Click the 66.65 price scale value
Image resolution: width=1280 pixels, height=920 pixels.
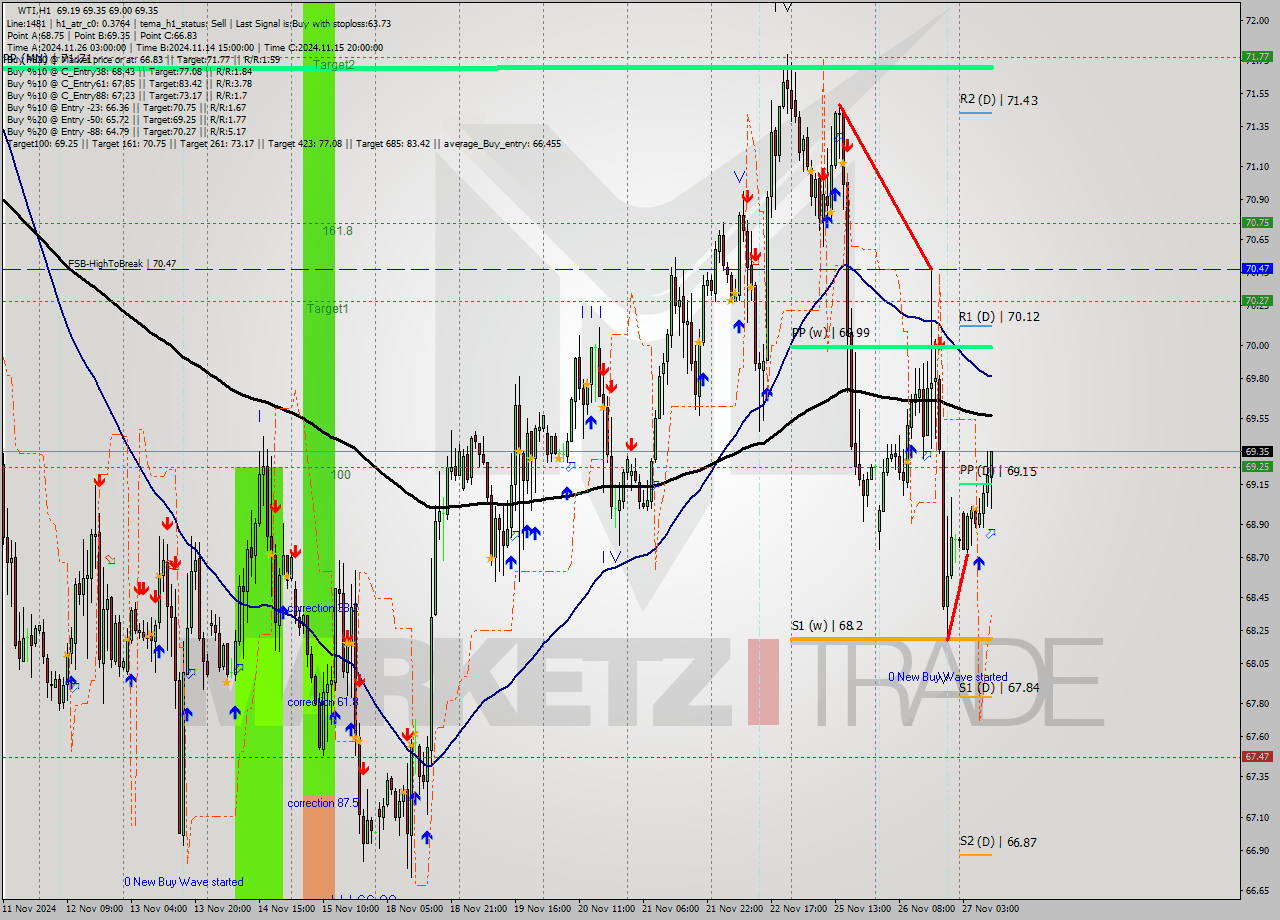click(1257, 890)
